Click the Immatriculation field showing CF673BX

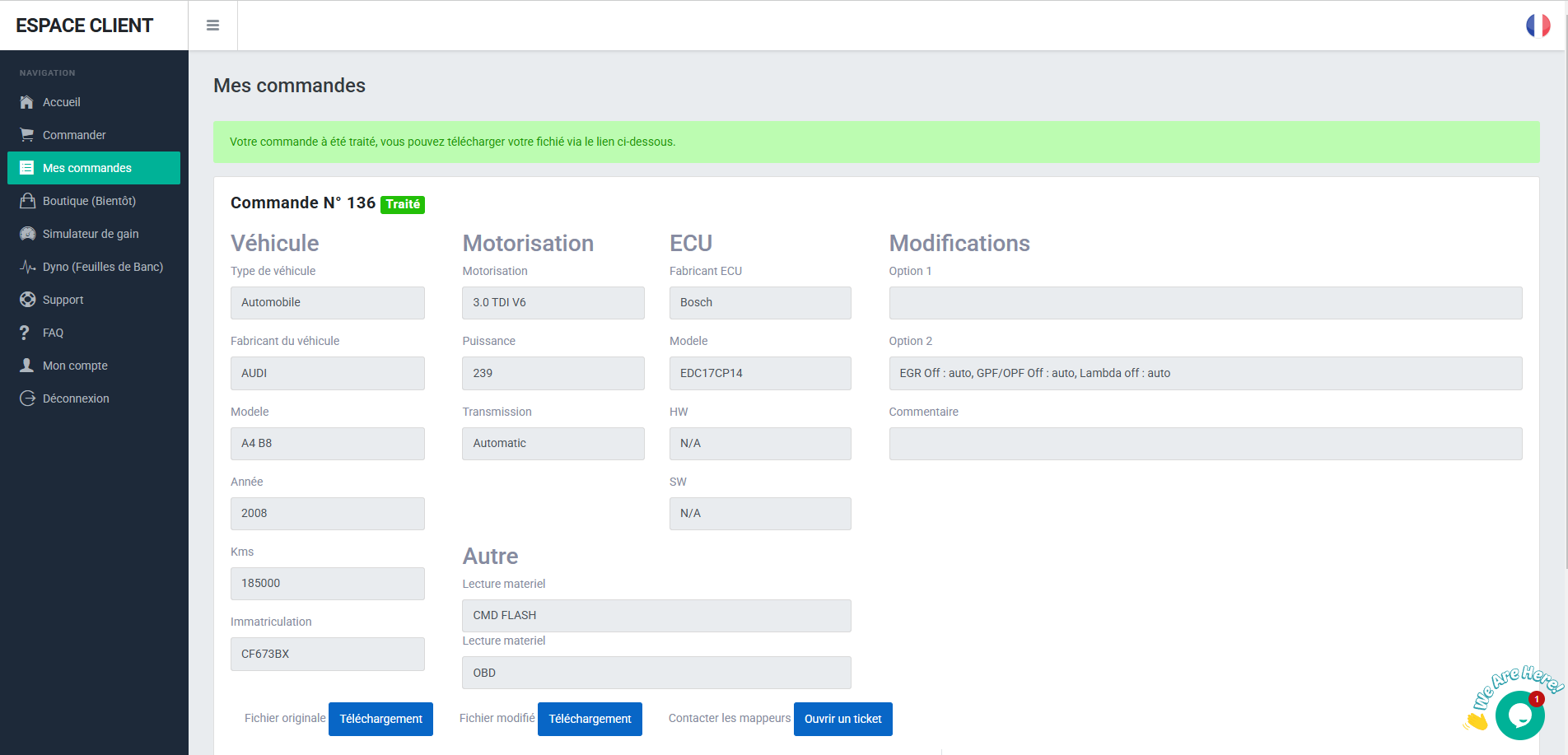(327, 654)
